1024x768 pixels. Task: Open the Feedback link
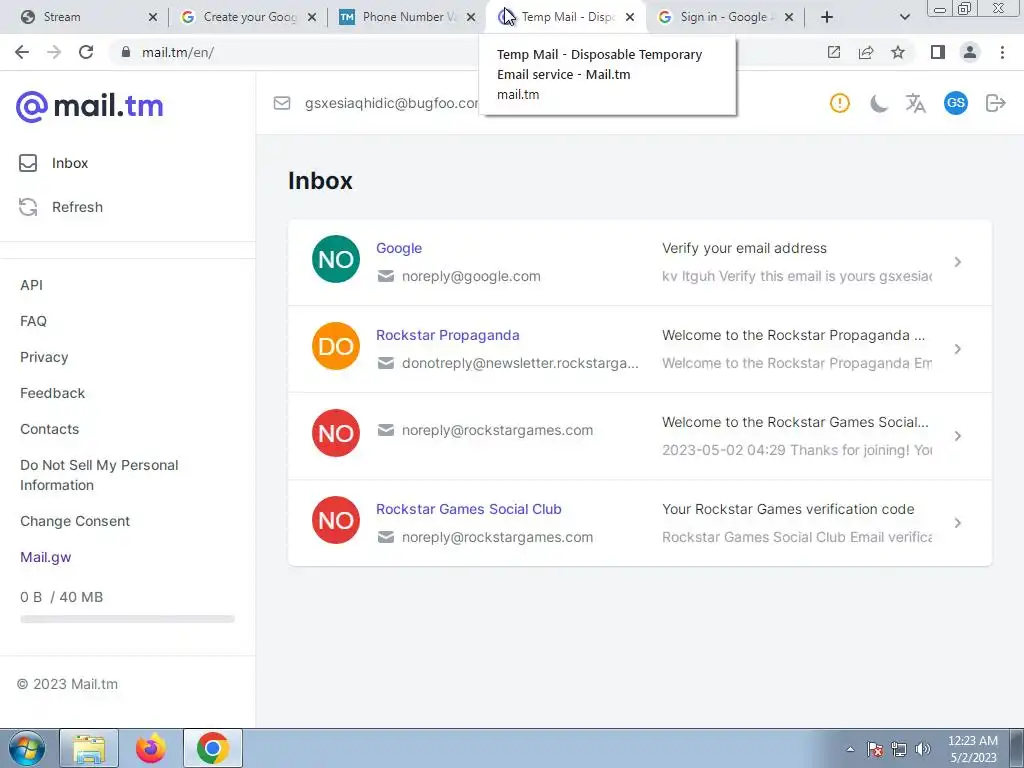[x=52, y=392]
